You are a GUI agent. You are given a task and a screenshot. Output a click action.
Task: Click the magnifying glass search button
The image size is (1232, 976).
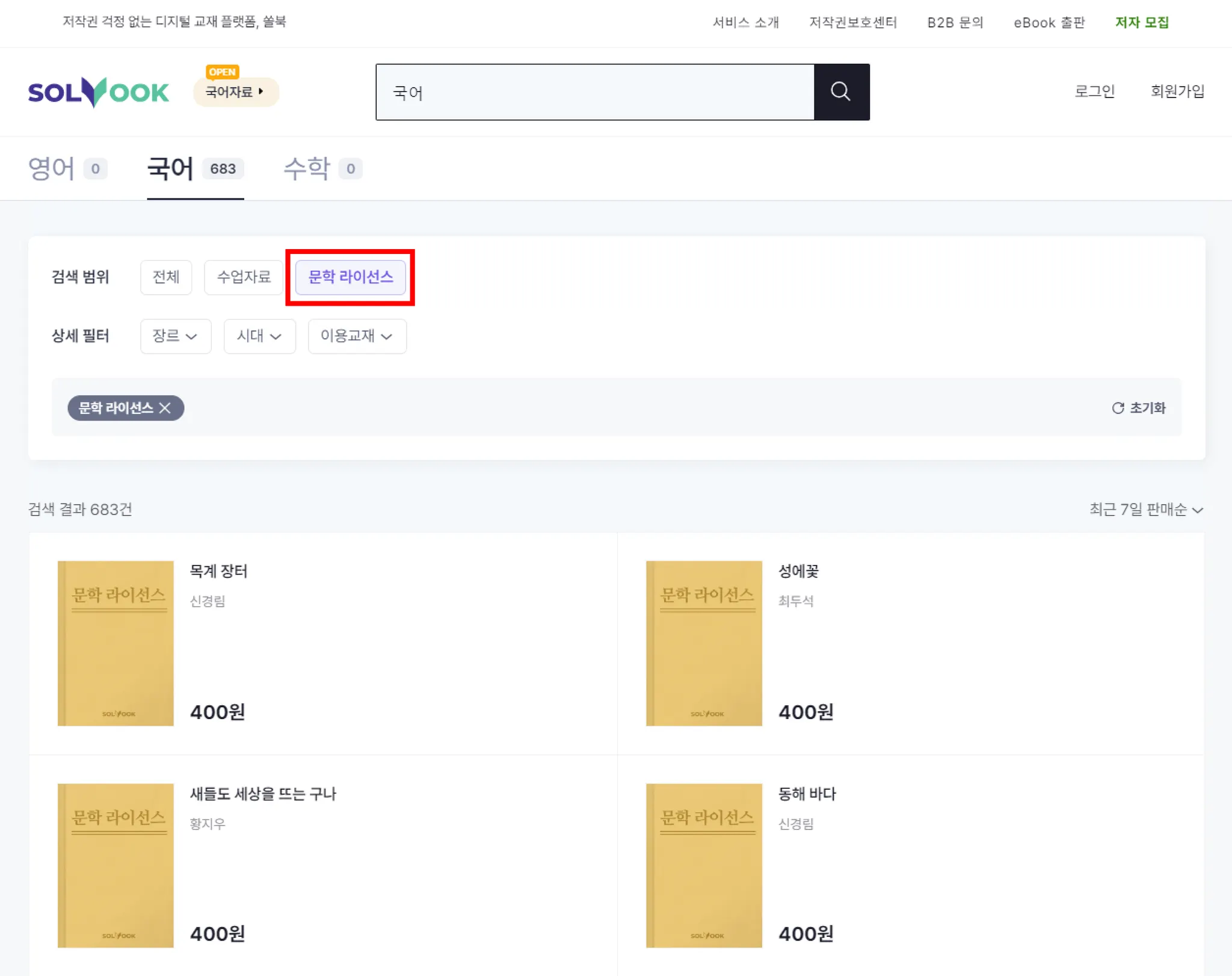click(840, 92)
